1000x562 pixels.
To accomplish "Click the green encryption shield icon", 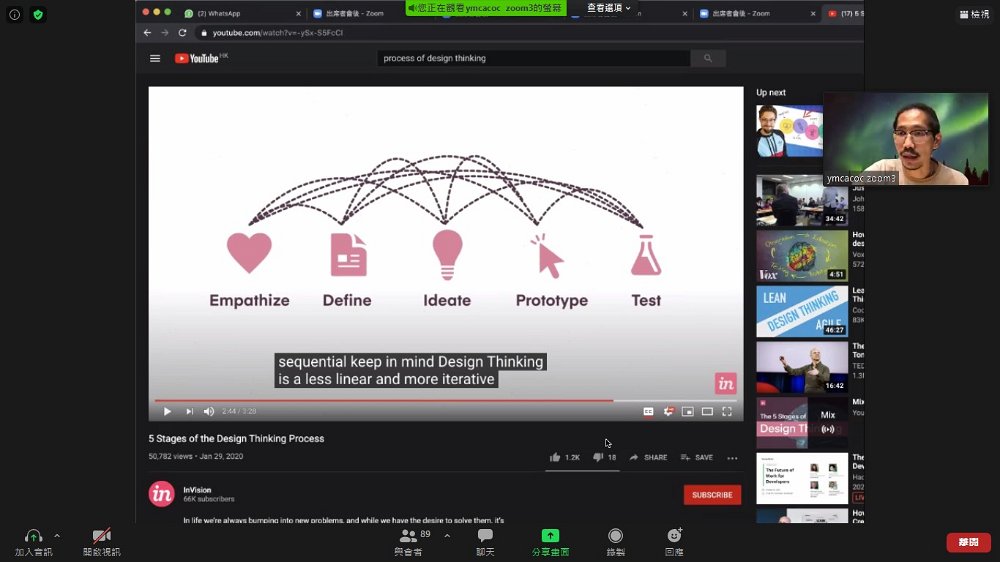I will click(x=38, y=15).
